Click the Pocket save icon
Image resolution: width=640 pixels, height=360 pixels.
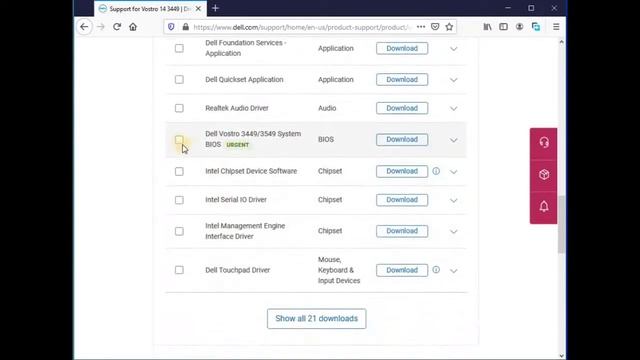pyautogui.click(x=435, y=27)
